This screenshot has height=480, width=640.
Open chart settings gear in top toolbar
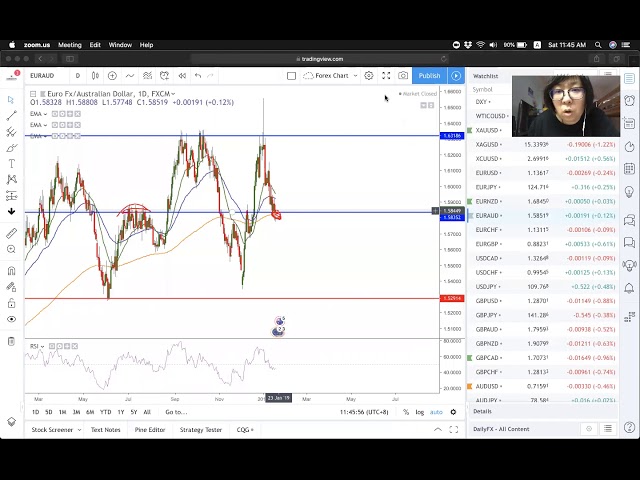tap(368, 76)
